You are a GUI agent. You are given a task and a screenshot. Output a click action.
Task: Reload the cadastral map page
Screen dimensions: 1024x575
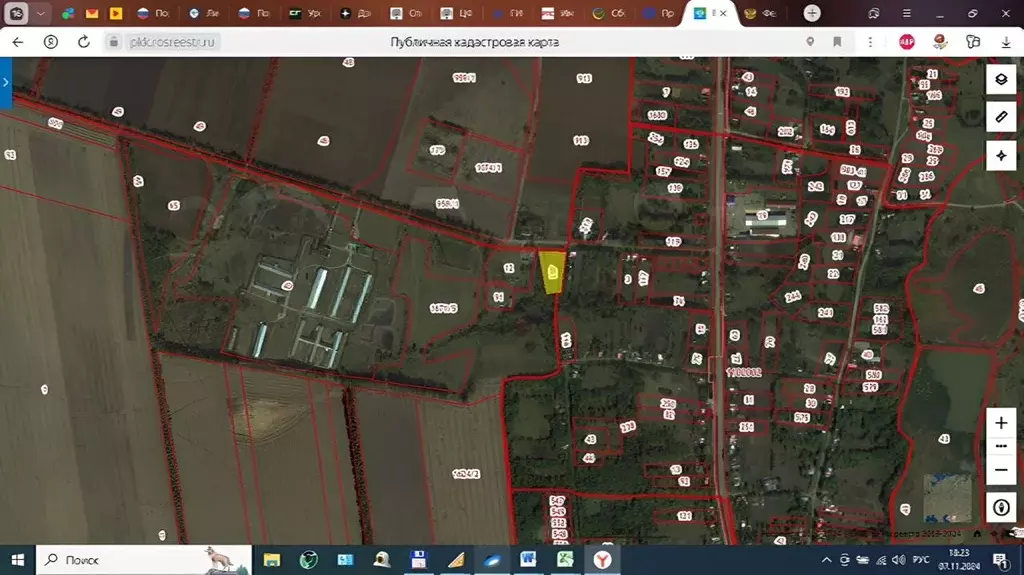coord(84,42)
